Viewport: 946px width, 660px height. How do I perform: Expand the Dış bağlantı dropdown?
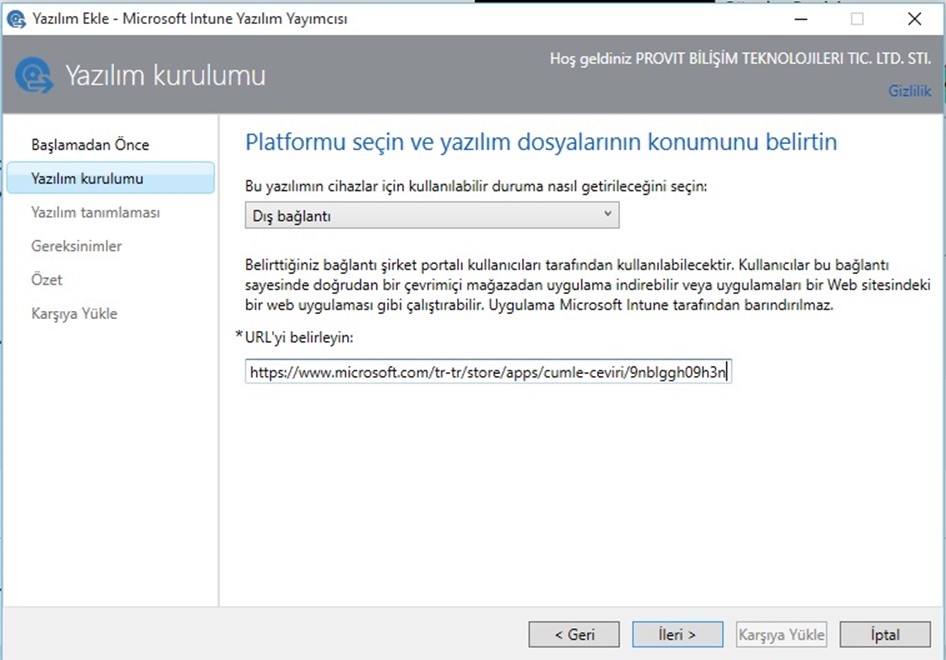click(432, 215)
